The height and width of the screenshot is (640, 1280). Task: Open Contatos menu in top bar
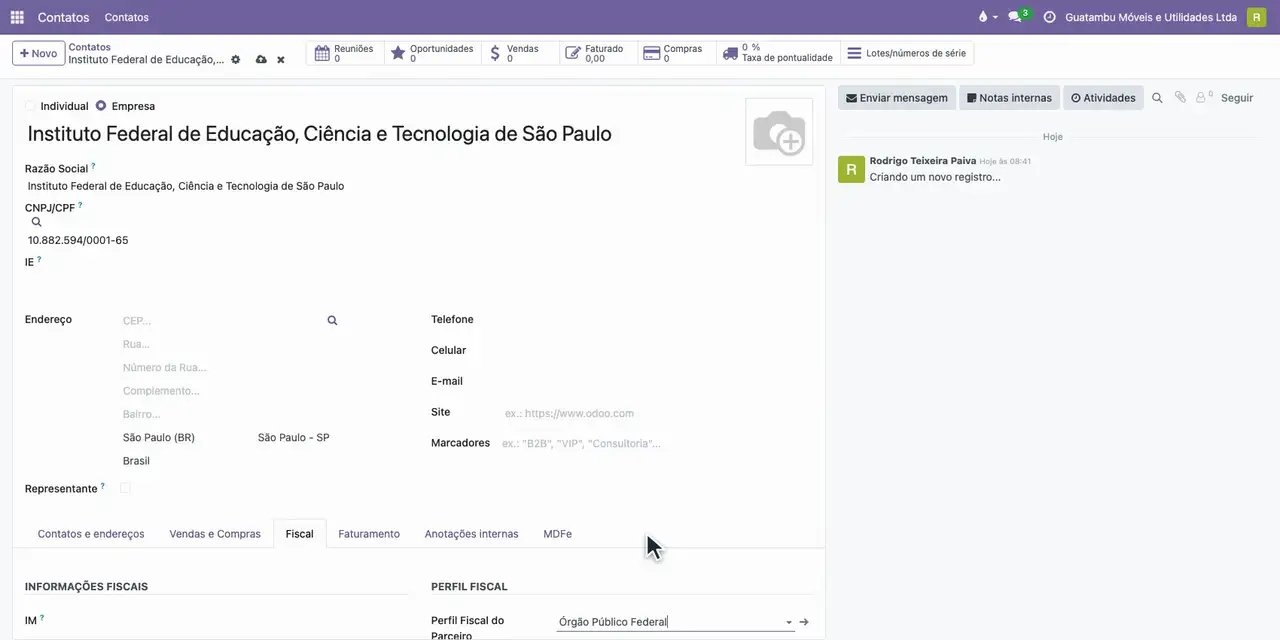[x=127, y=17]
